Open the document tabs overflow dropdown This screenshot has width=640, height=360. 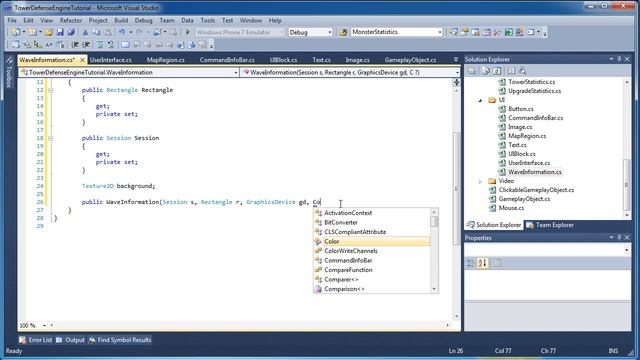coord(456,60)
